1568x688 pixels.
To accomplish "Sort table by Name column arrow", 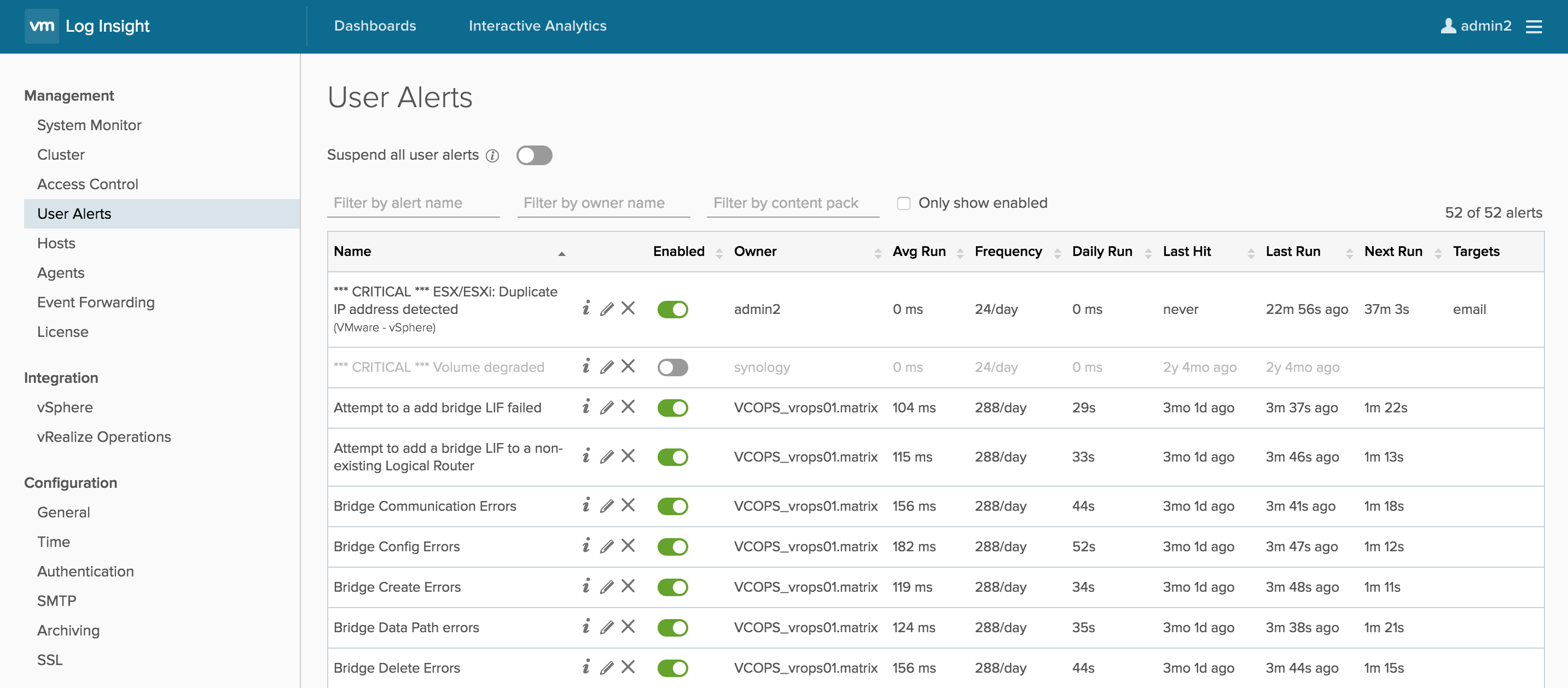I will (561, 253).
